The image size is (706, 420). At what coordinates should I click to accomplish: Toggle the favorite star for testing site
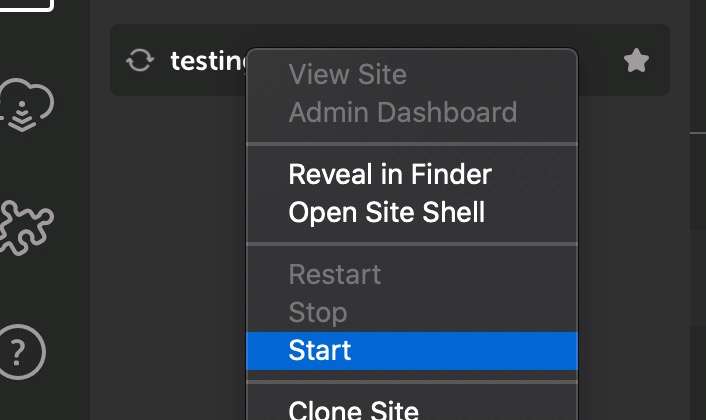[636, 60]
